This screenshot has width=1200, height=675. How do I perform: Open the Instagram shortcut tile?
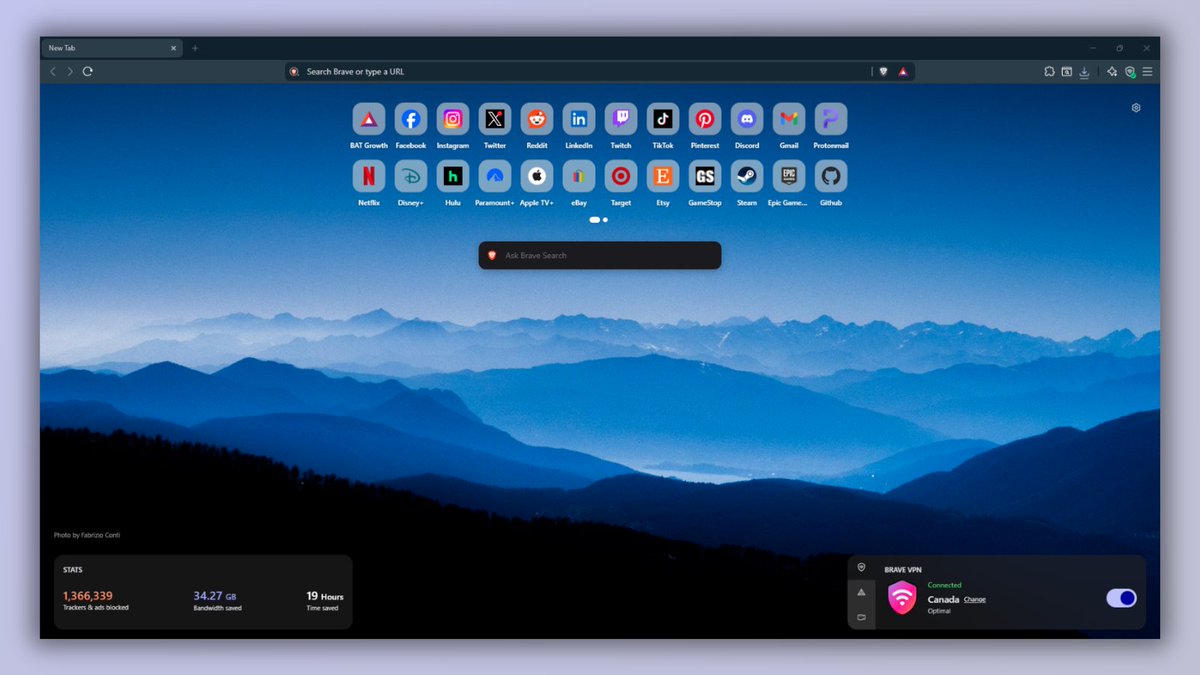tap(453, 119)
